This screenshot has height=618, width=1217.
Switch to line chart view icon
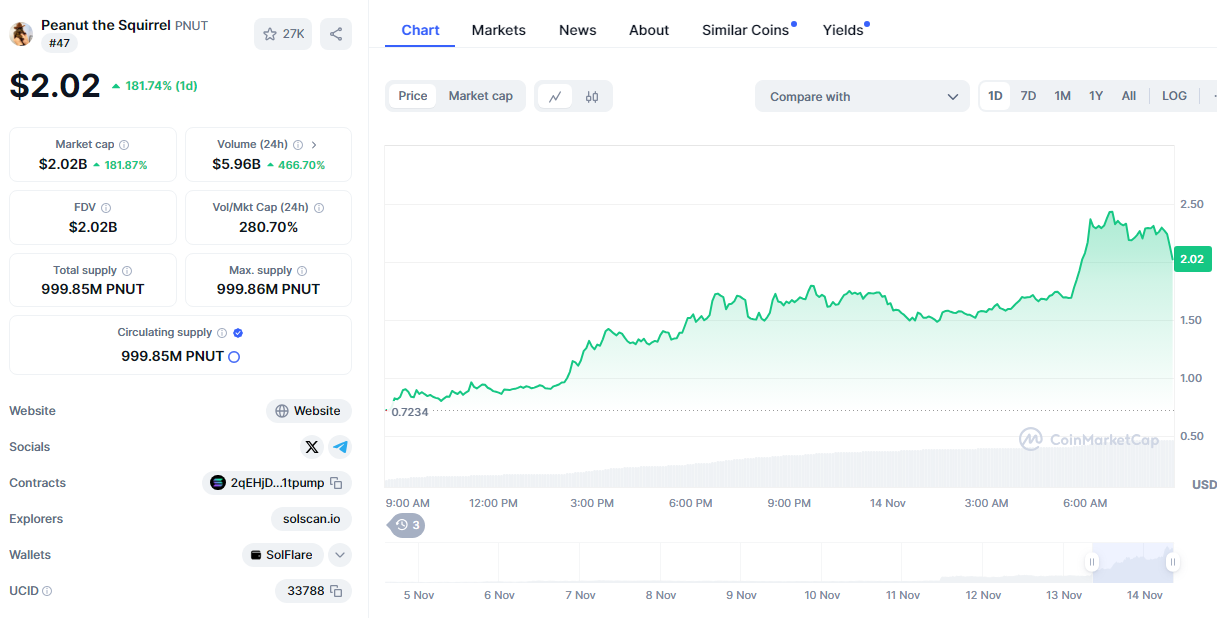coord(555,97)
